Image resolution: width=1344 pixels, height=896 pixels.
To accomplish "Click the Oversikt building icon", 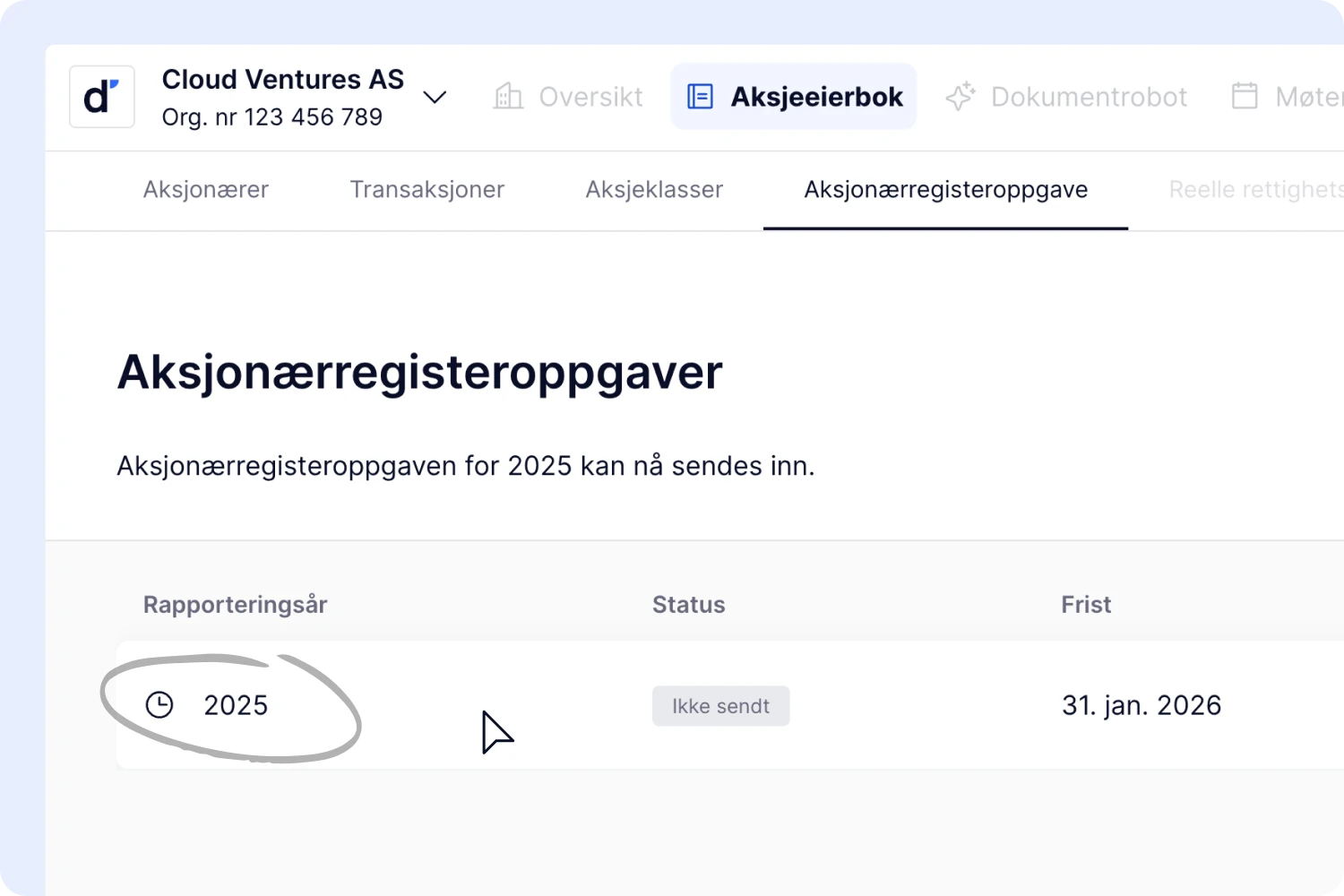I will (x=508, y=97).
